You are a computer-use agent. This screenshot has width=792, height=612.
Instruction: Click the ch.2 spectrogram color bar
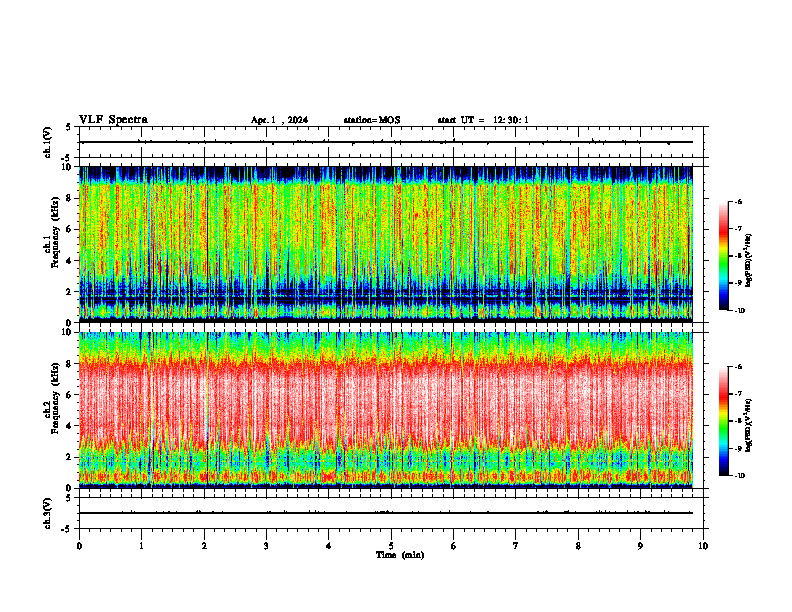coord(723,421)
